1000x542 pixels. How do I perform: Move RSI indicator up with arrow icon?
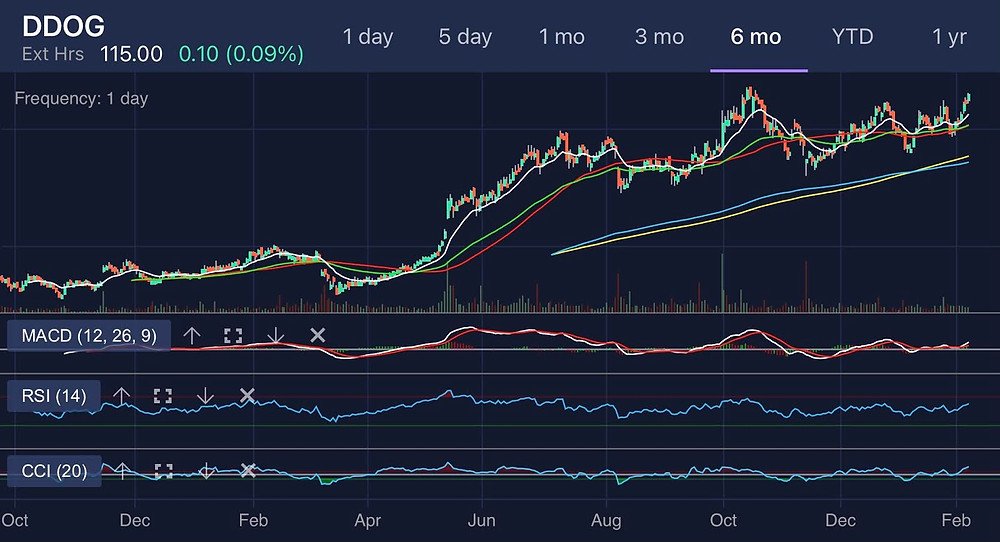pos(121,396)
